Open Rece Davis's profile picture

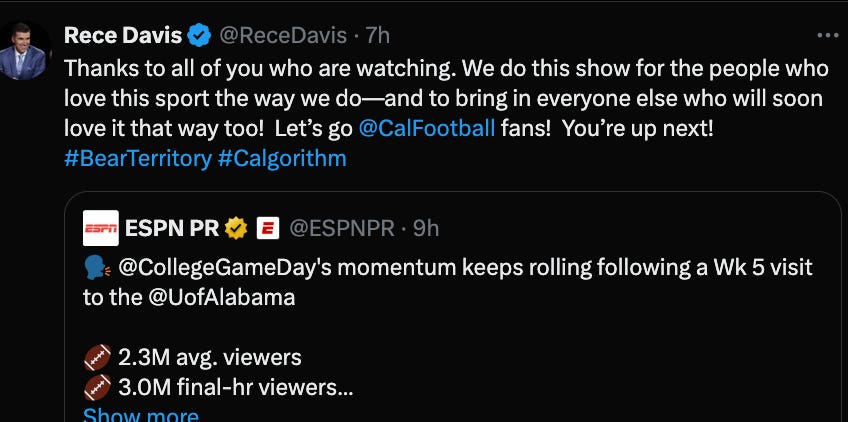[25, 52]
